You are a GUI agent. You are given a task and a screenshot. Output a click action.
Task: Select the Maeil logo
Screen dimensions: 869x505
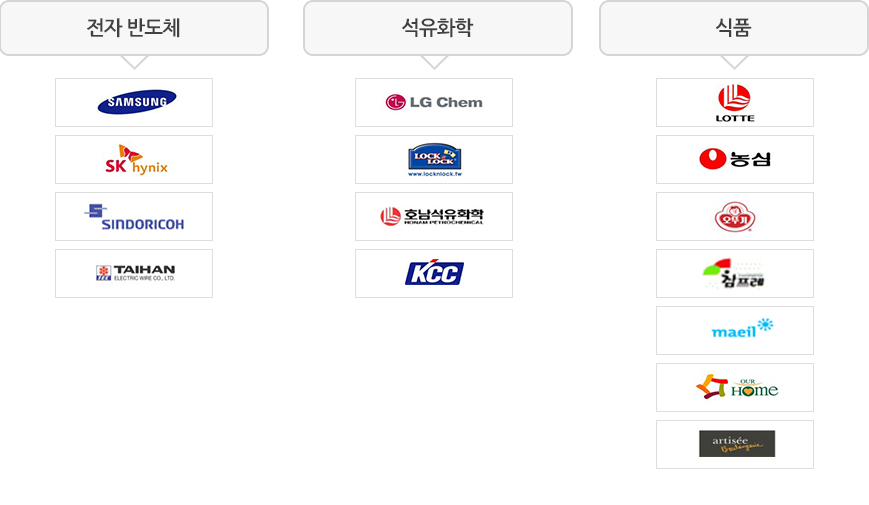point(735,330)
